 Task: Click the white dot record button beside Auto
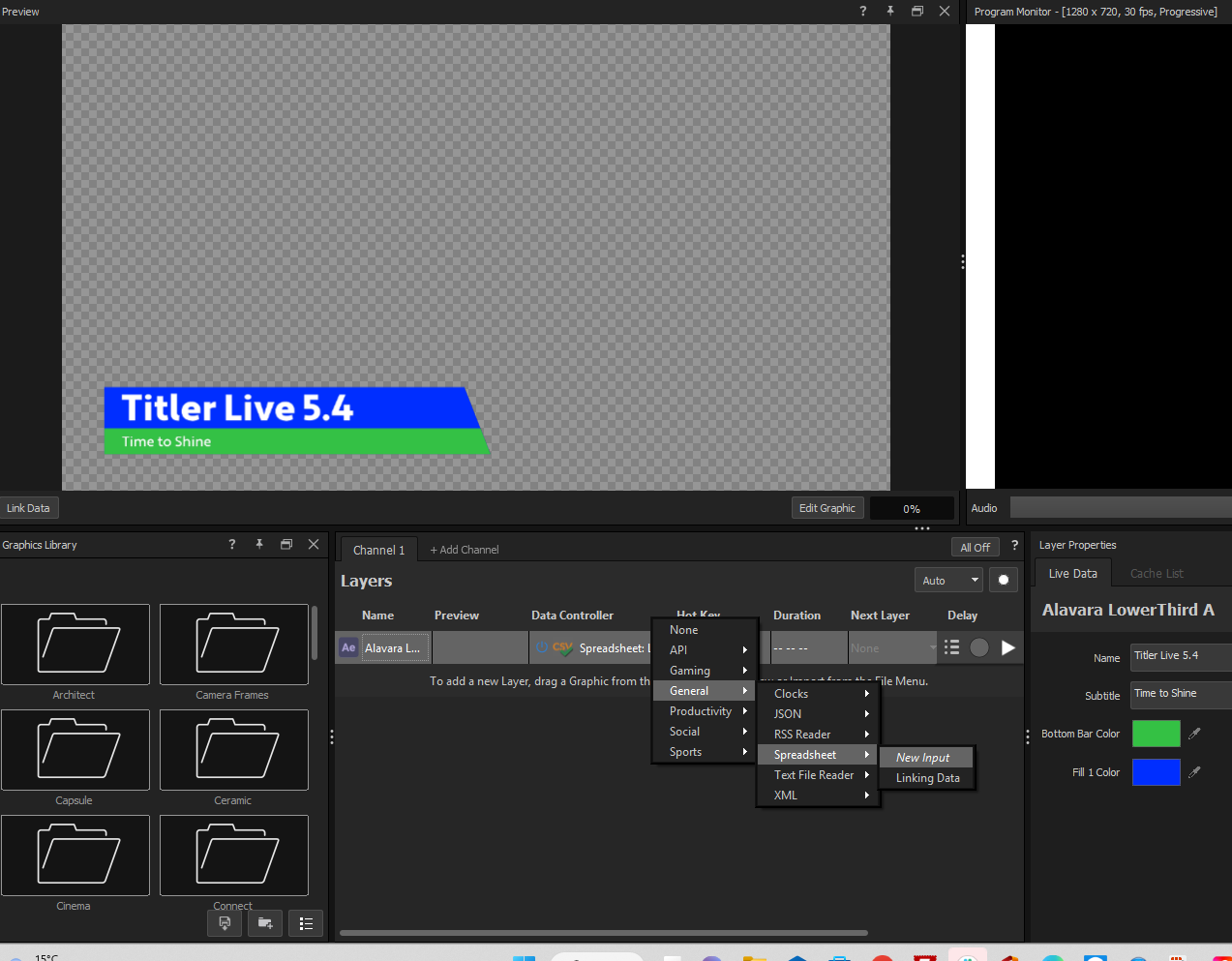point(1004,580)
